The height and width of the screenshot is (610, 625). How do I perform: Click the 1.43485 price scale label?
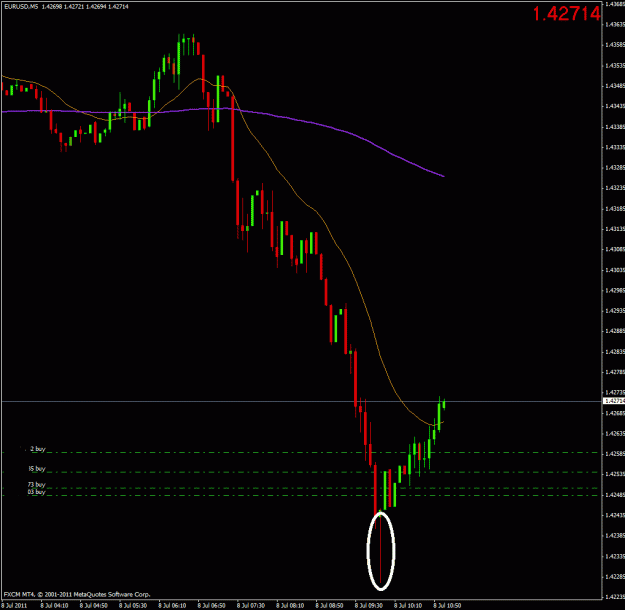pos(615,86)
